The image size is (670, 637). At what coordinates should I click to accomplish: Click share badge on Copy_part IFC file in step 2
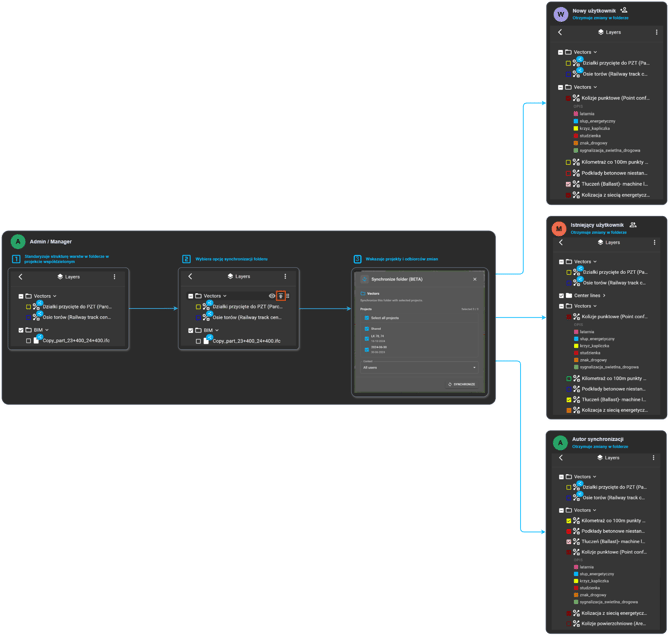pyautogui.click(x=209, y=338)
